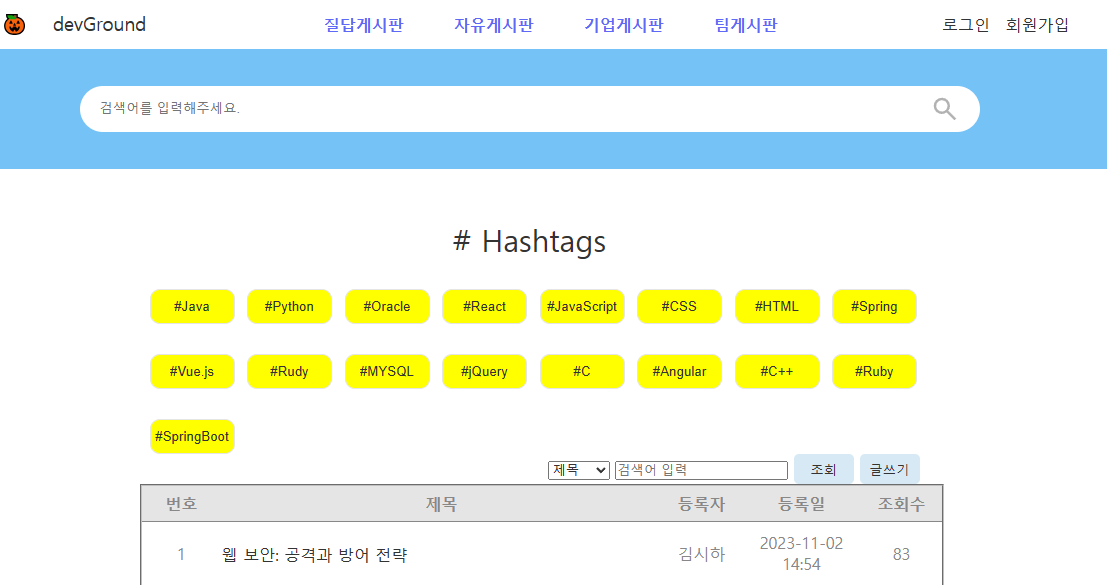Click the 로그인 link

click(x=965, y=25)
